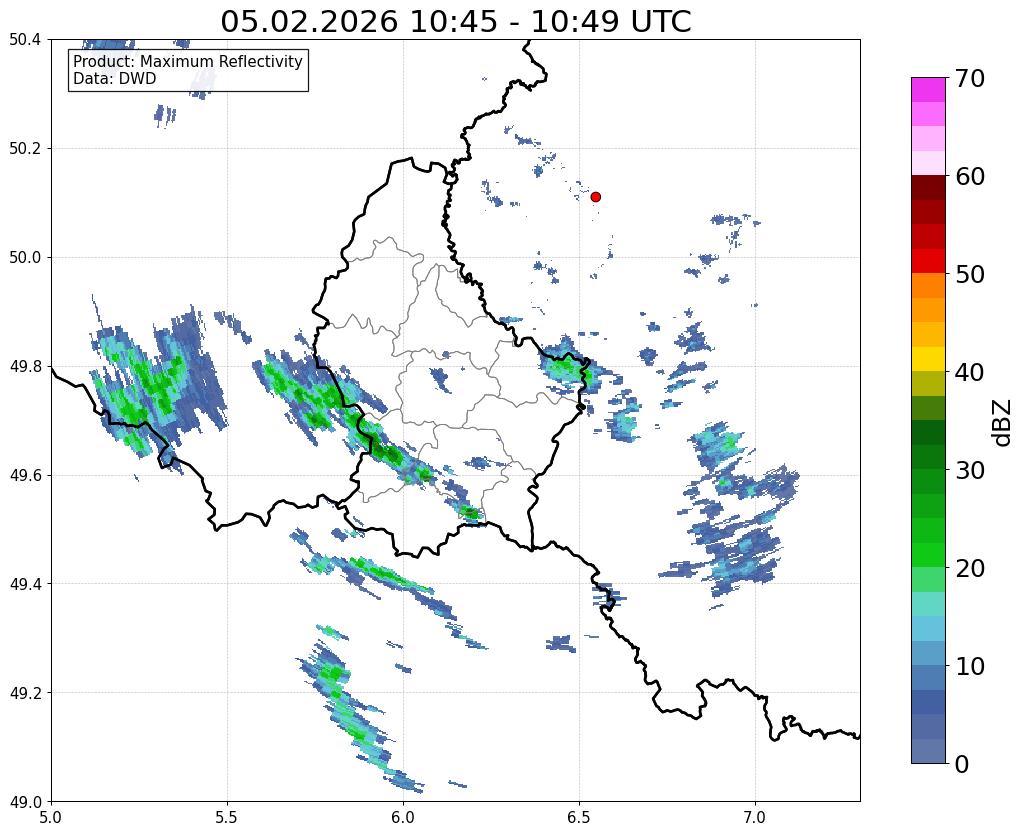The image size is (1023, 834).
Task: Click the latitude tick label 49.4
Action: pos(25,584)
